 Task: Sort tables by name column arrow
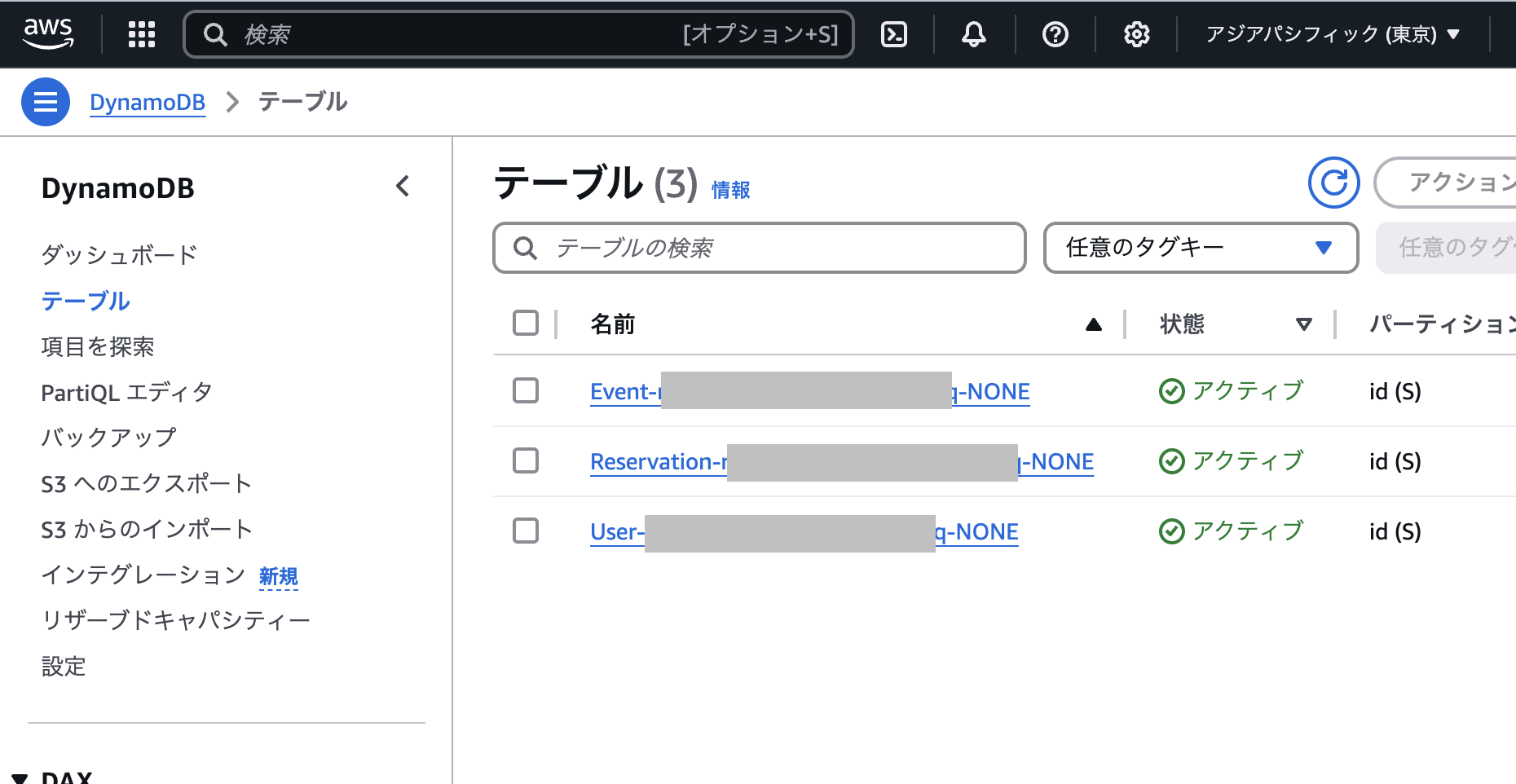[1094, 324]
